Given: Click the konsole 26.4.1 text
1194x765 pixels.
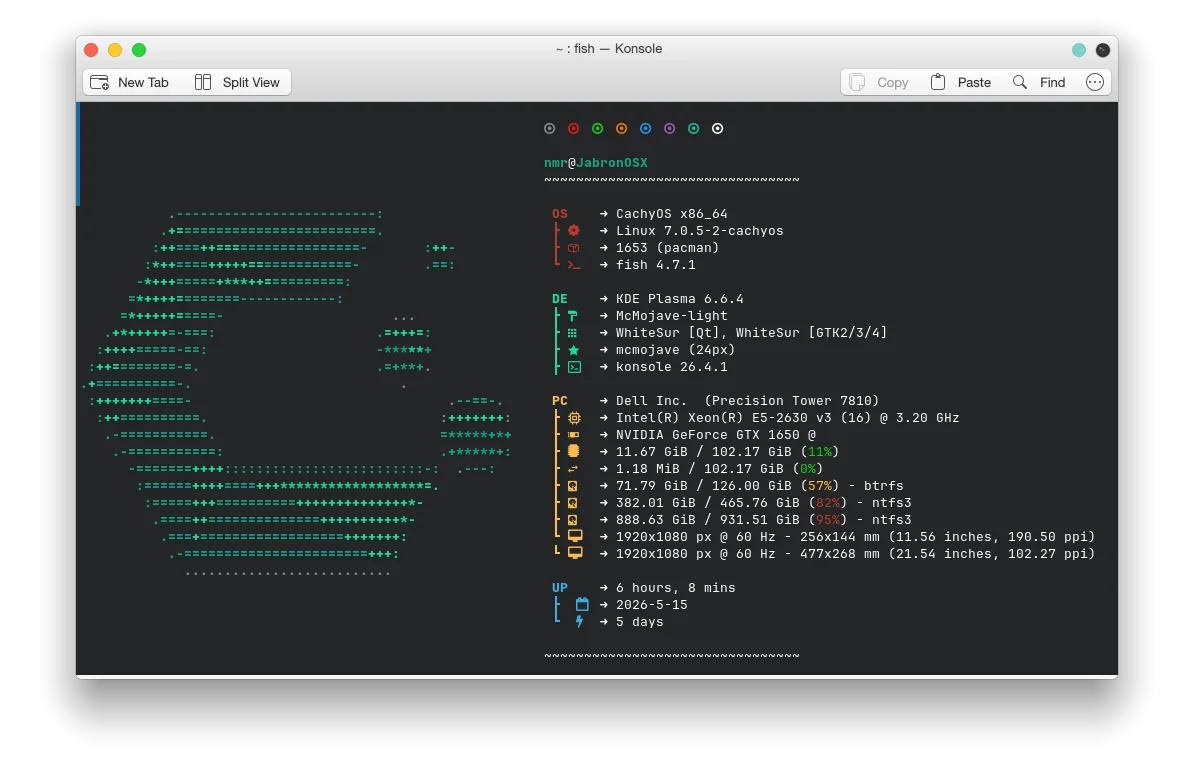Looking at the screenshot, I should tap(672, 367).
